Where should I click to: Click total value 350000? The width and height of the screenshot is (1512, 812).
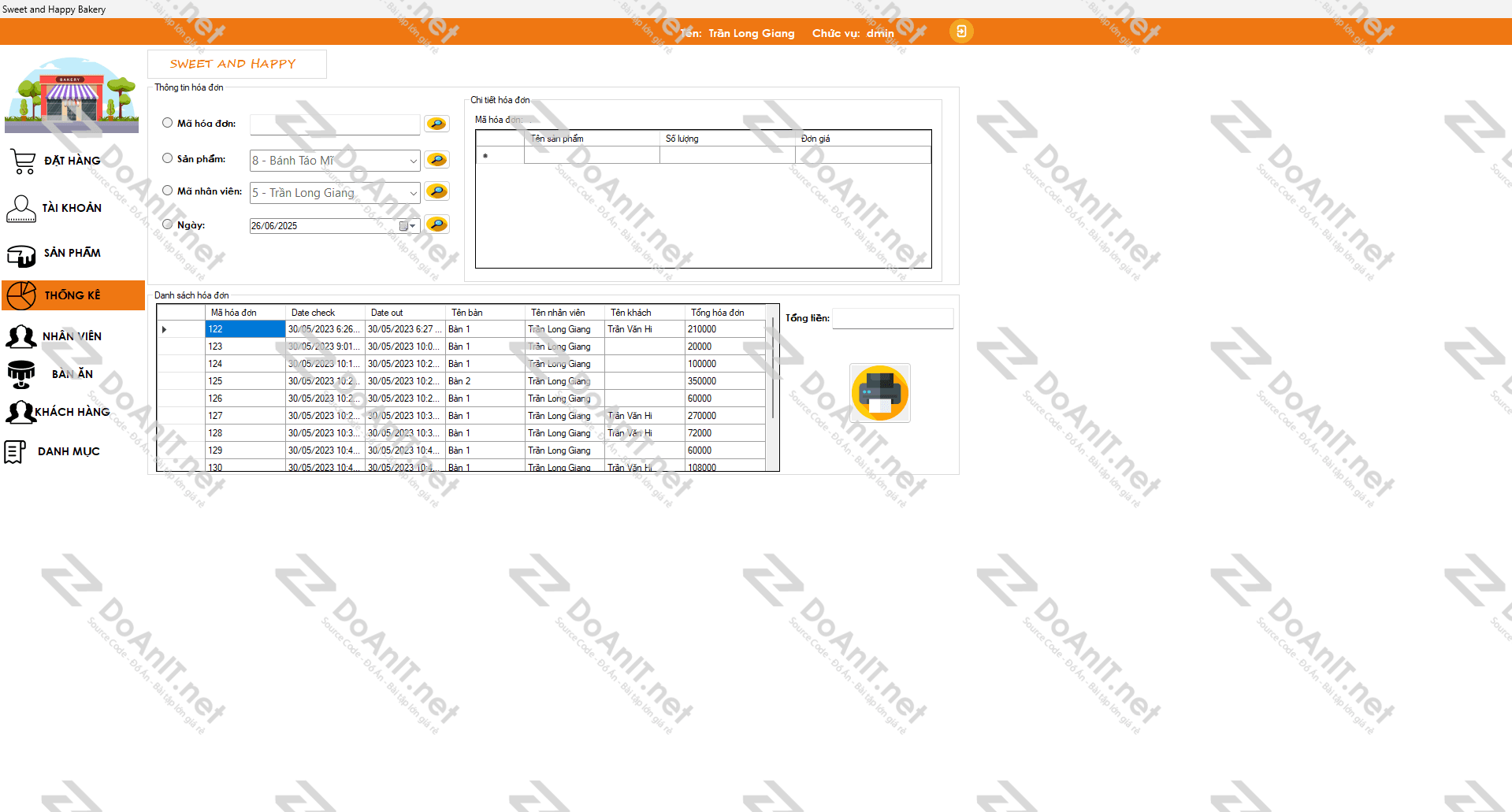[x=725, y=381]
